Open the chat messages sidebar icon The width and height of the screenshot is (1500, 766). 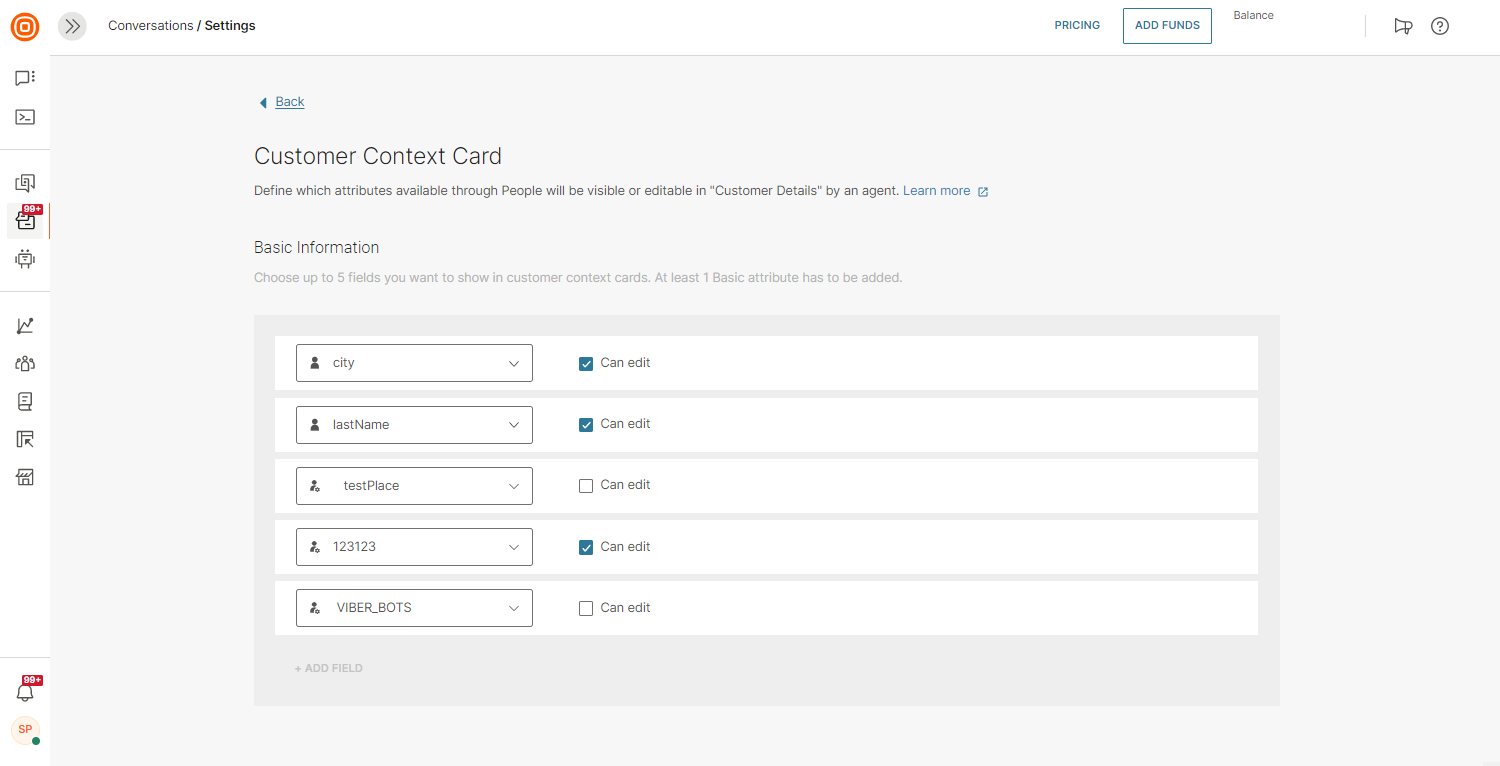coord(25,78)
